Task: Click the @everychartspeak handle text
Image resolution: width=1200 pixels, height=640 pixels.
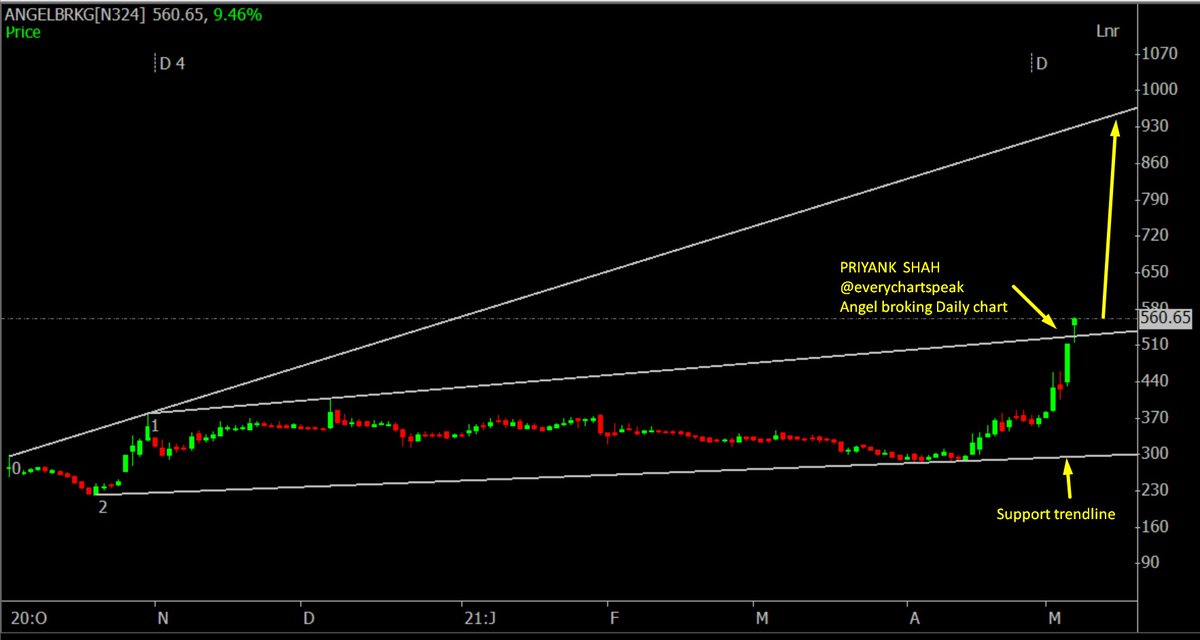Action: [901, 287]
